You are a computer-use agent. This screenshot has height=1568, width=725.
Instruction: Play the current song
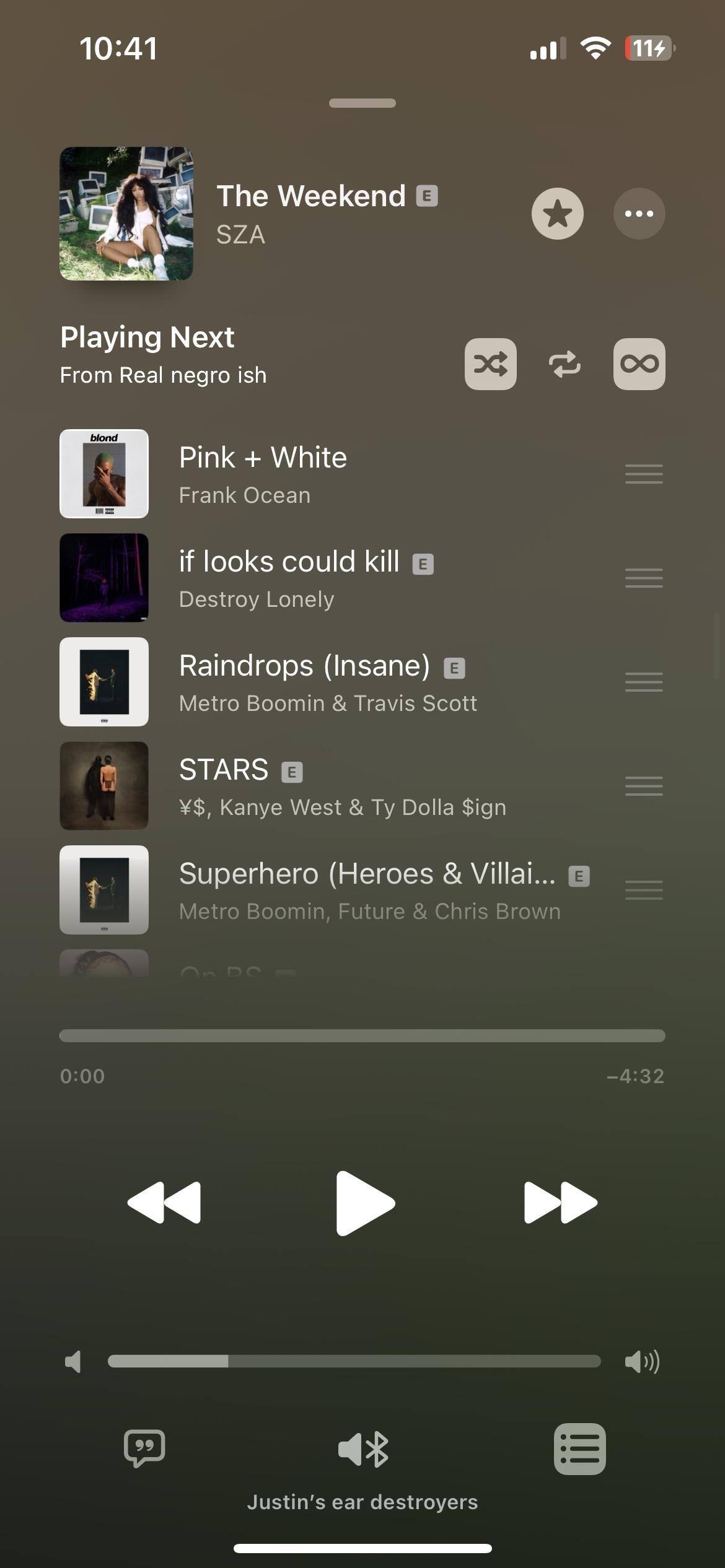pos(364,1203)
